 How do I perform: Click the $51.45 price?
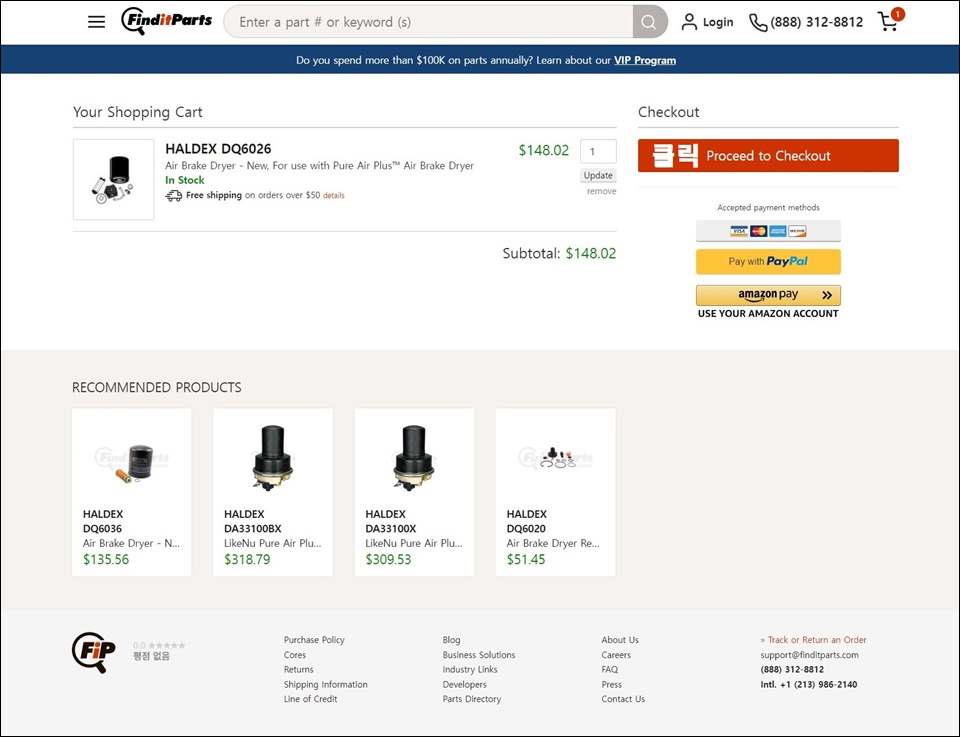click(526, 559)
